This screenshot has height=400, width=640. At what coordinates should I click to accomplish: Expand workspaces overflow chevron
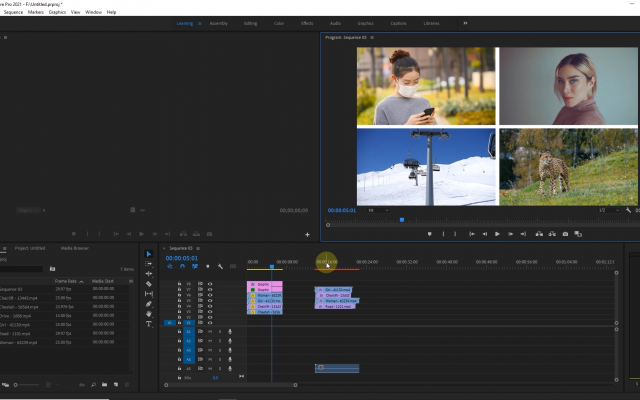[x=465, y=23]
